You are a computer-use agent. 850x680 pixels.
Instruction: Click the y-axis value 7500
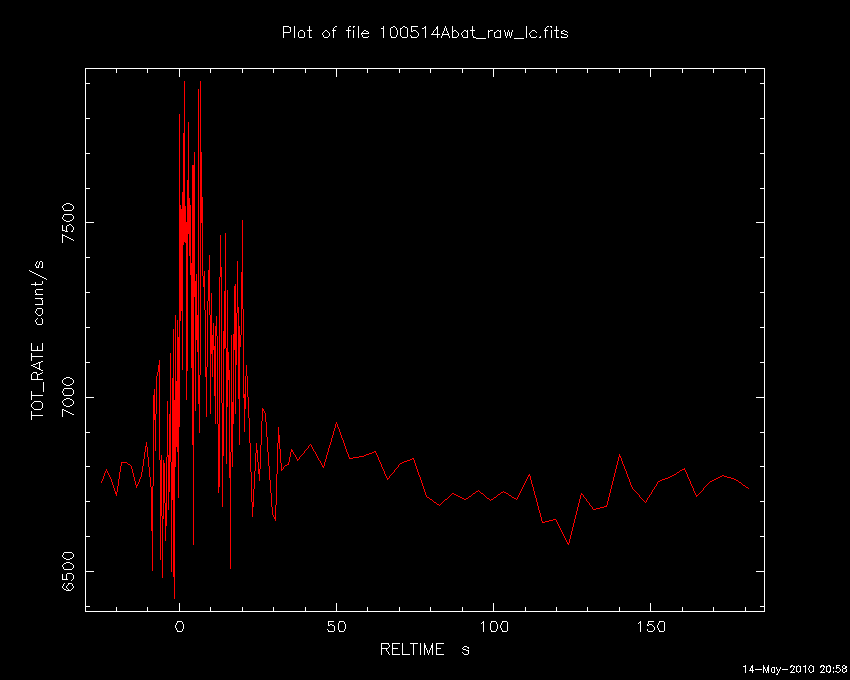(x=69, y=222)
